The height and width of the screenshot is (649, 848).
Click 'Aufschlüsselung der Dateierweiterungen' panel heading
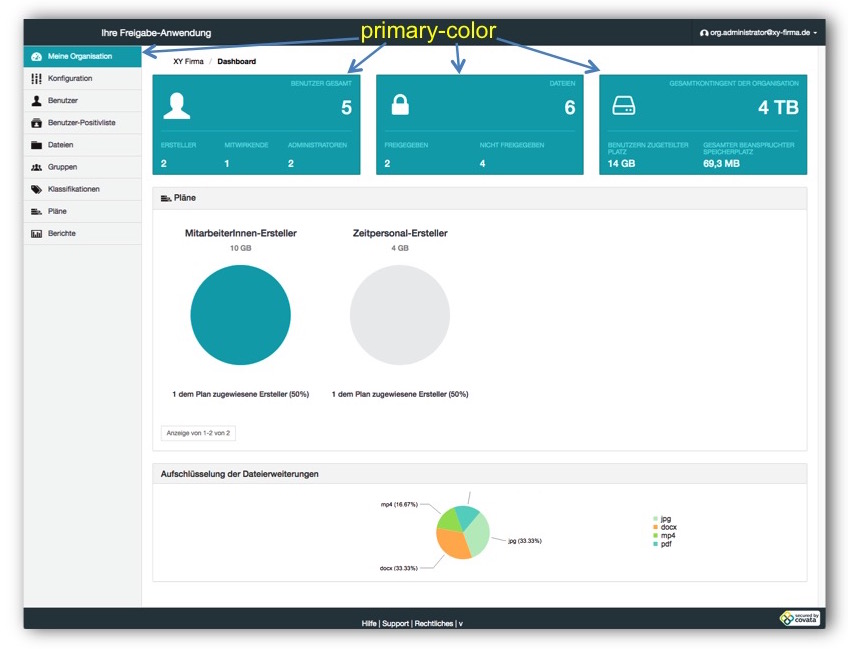click(x=240, y=474)
